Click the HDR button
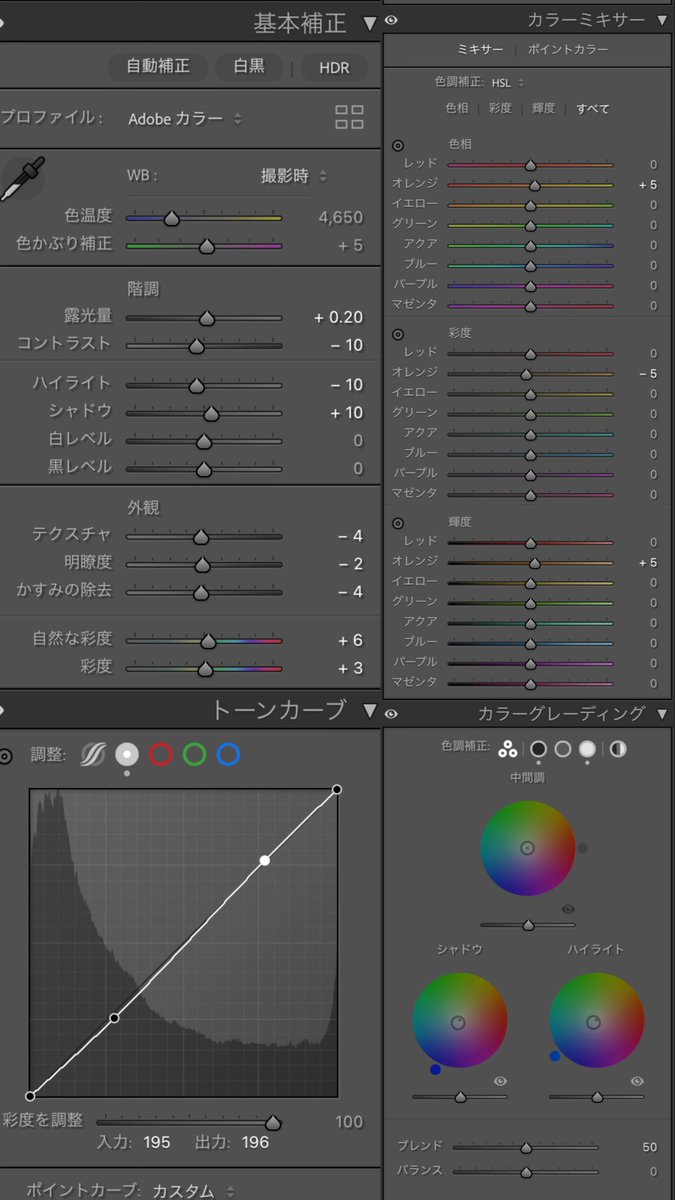The width and height of the screenshot is (675, 1200). (x=334, y=68)
